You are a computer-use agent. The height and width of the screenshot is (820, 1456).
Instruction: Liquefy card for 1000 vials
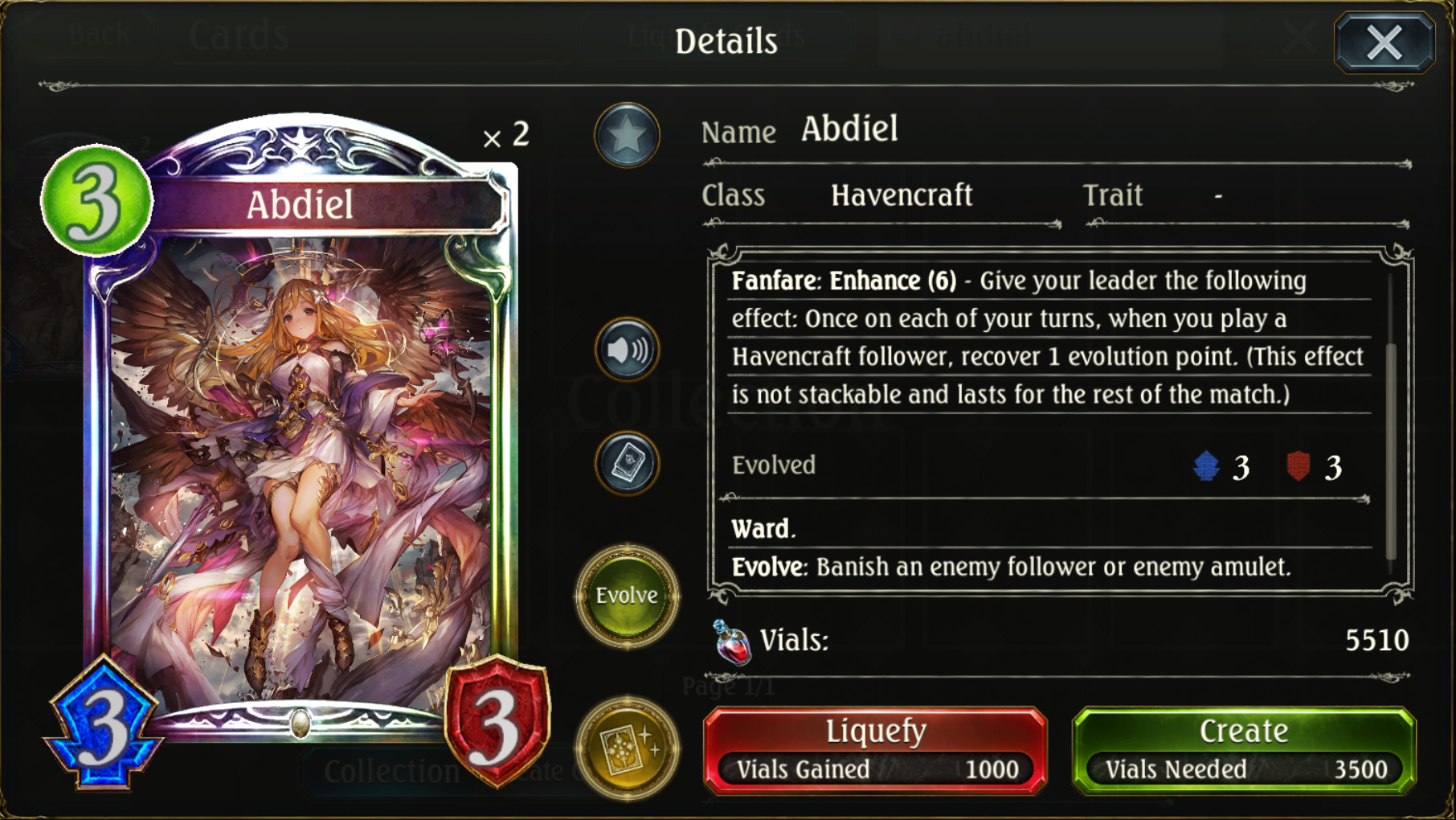coord(876,750)
